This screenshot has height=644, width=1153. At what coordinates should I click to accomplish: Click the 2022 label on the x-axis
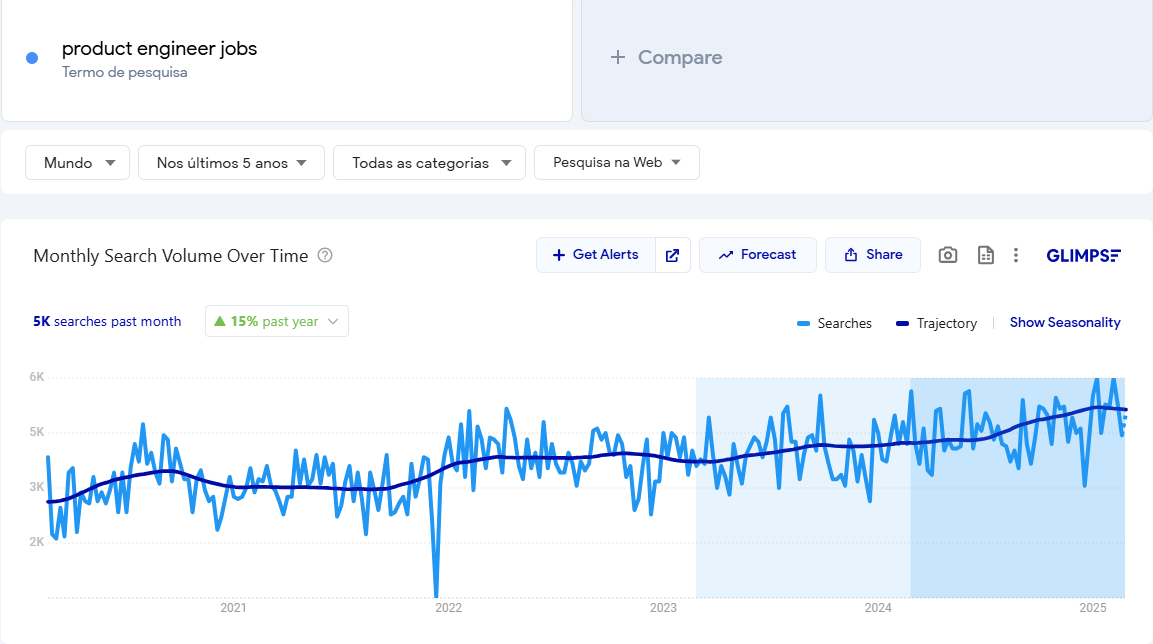[x=449, y=608]
